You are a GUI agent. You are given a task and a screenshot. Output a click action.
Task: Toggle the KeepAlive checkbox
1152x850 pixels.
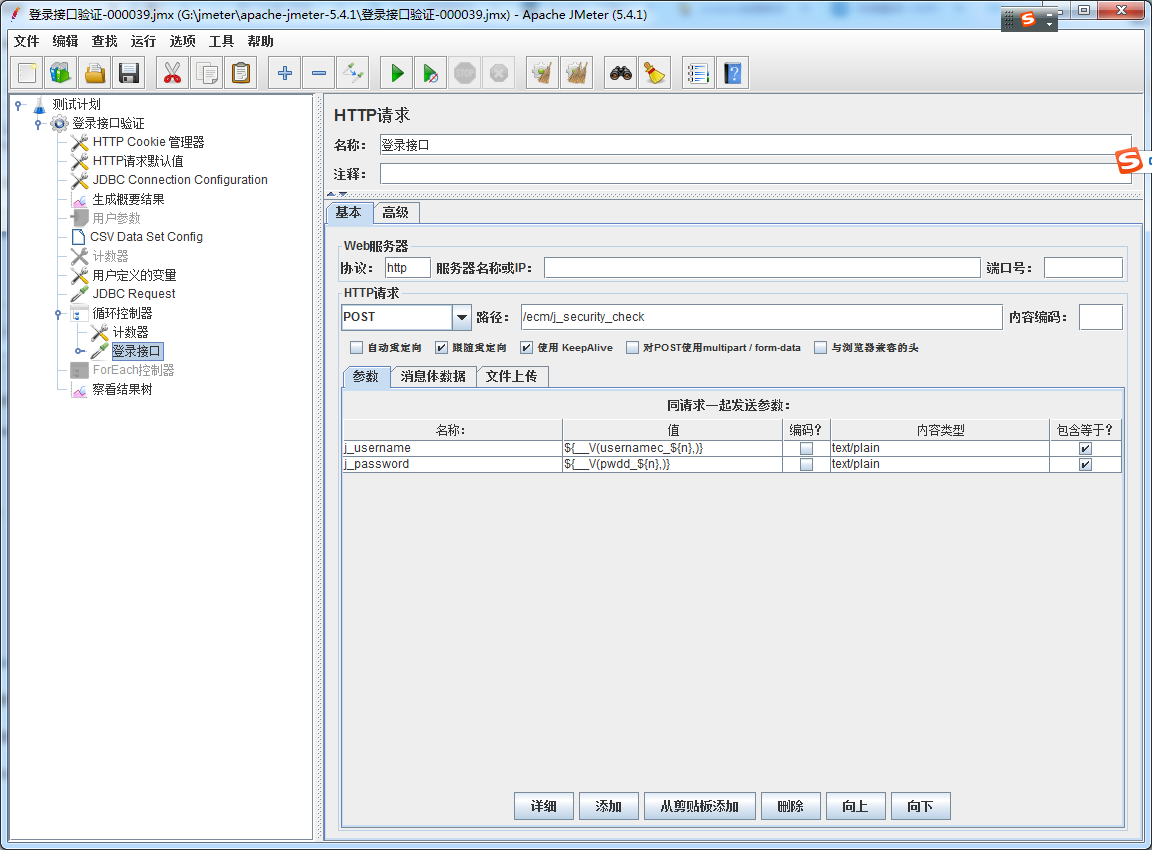click(526, 347)
